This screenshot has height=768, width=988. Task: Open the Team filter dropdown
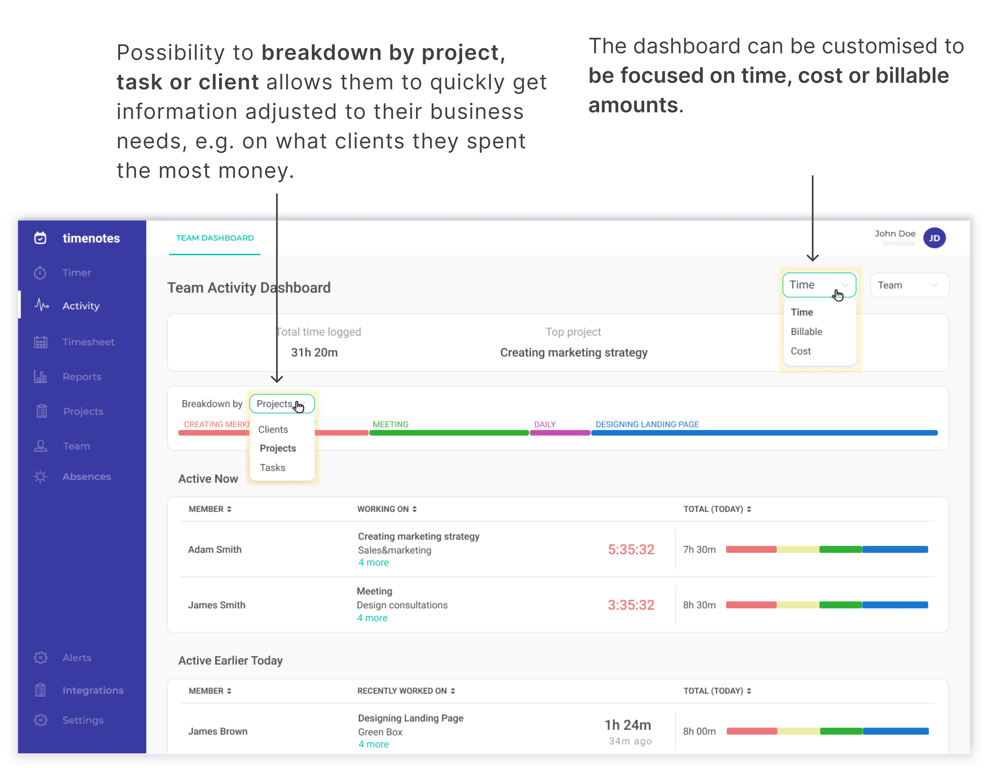pos(909,285)
